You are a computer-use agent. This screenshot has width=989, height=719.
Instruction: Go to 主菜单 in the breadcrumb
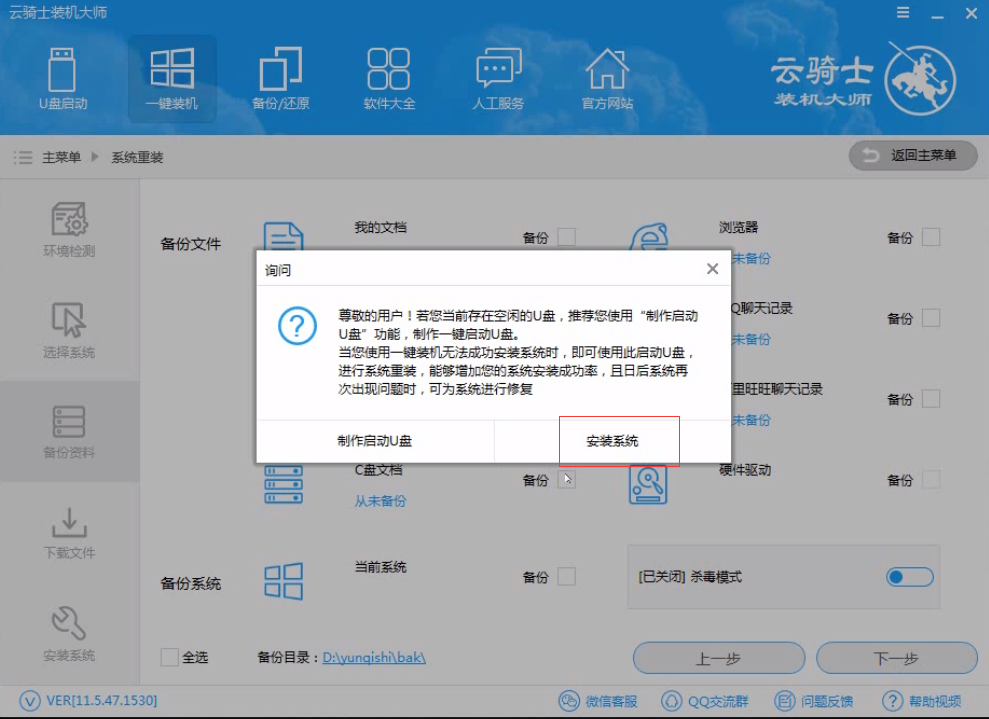(x=59, y=156)
